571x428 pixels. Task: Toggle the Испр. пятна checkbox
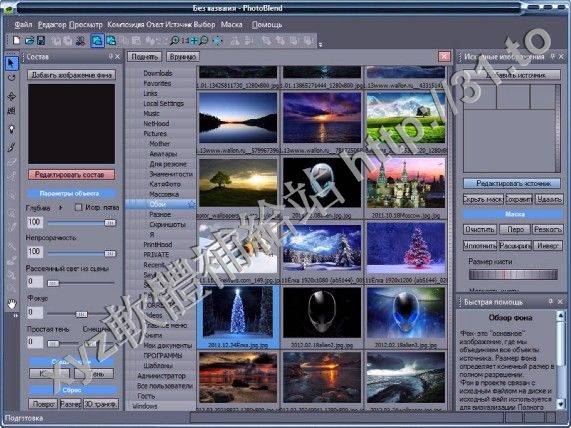point(78,207)
